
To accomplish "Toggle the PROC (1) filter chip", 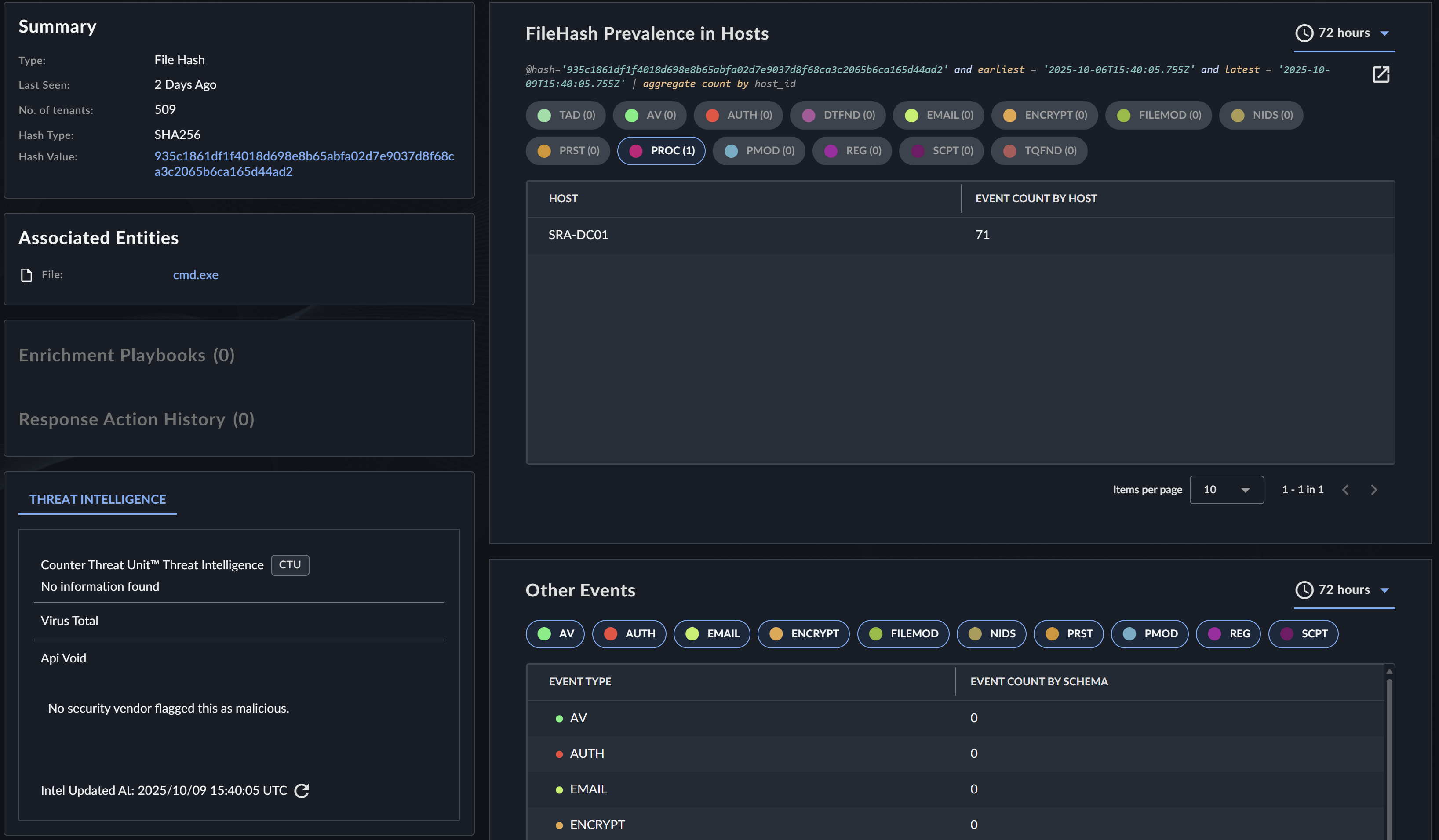I will click(x=661, y=151).
